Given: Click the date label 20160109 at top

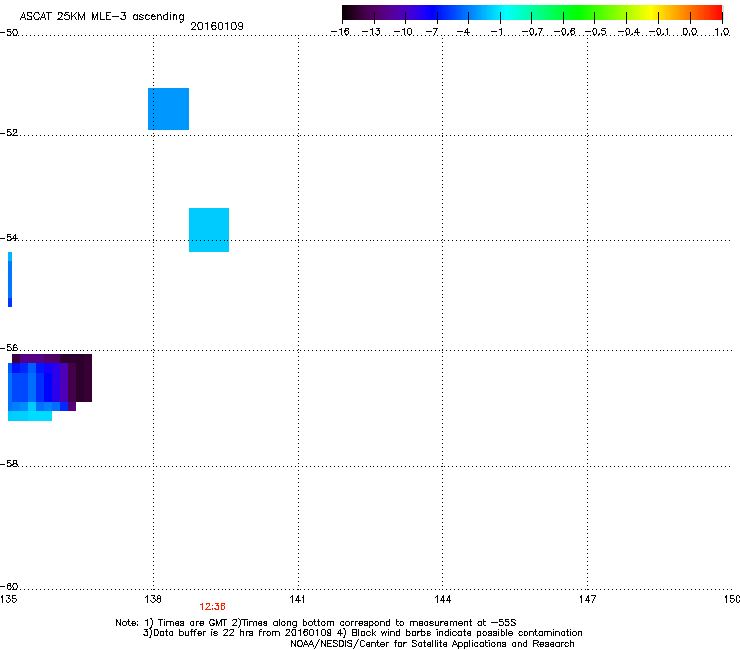Looking at the screenshot, I should 217,26.
